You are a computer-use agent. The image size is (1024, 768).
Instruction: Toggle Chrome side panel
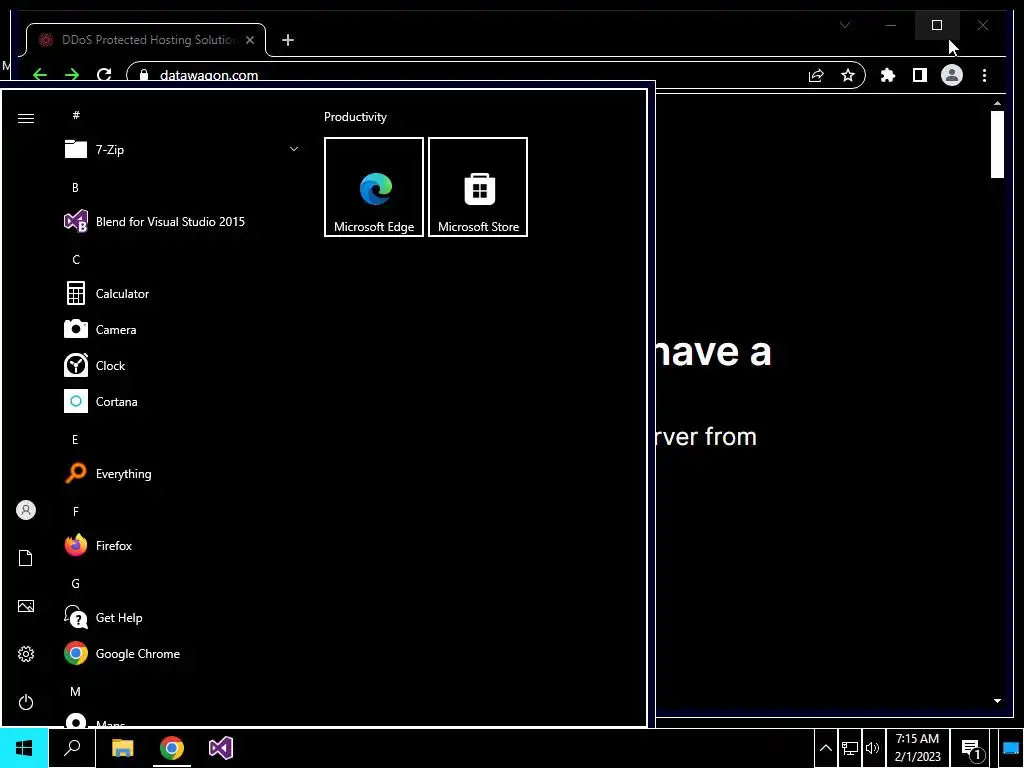tap(920, 76)
